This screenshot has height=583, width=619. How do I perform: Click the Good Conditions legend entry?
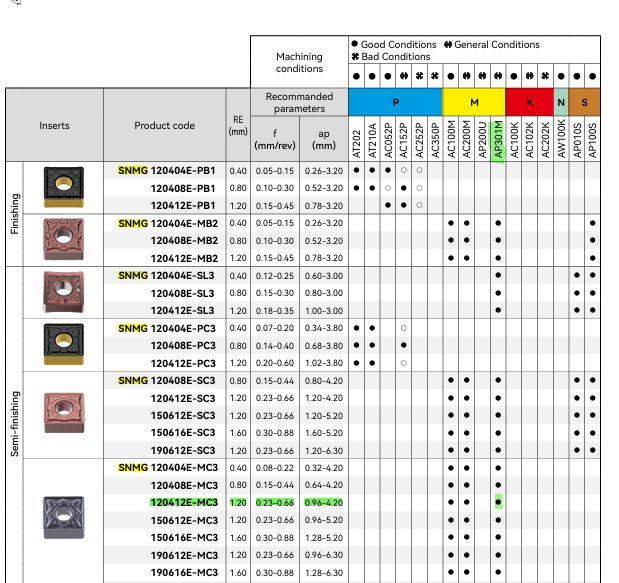394,44
